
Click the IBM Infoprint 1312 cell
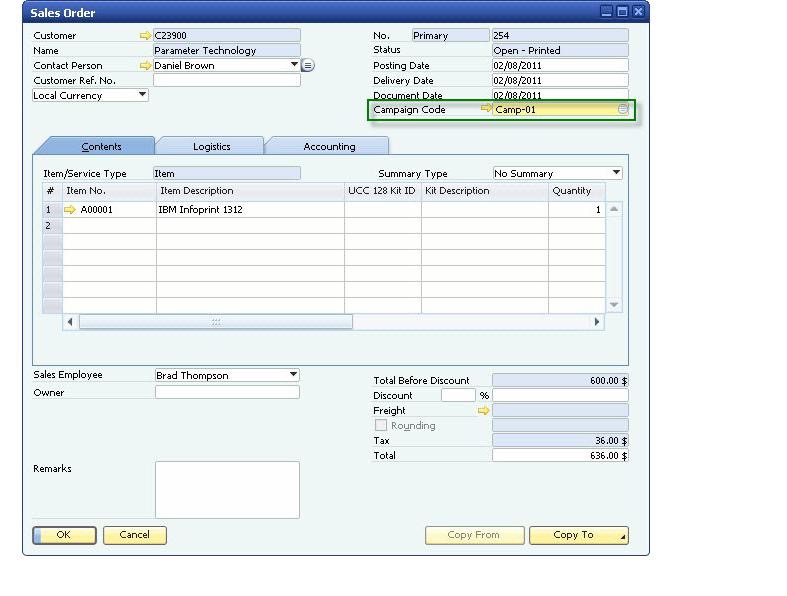pos(250,209)
